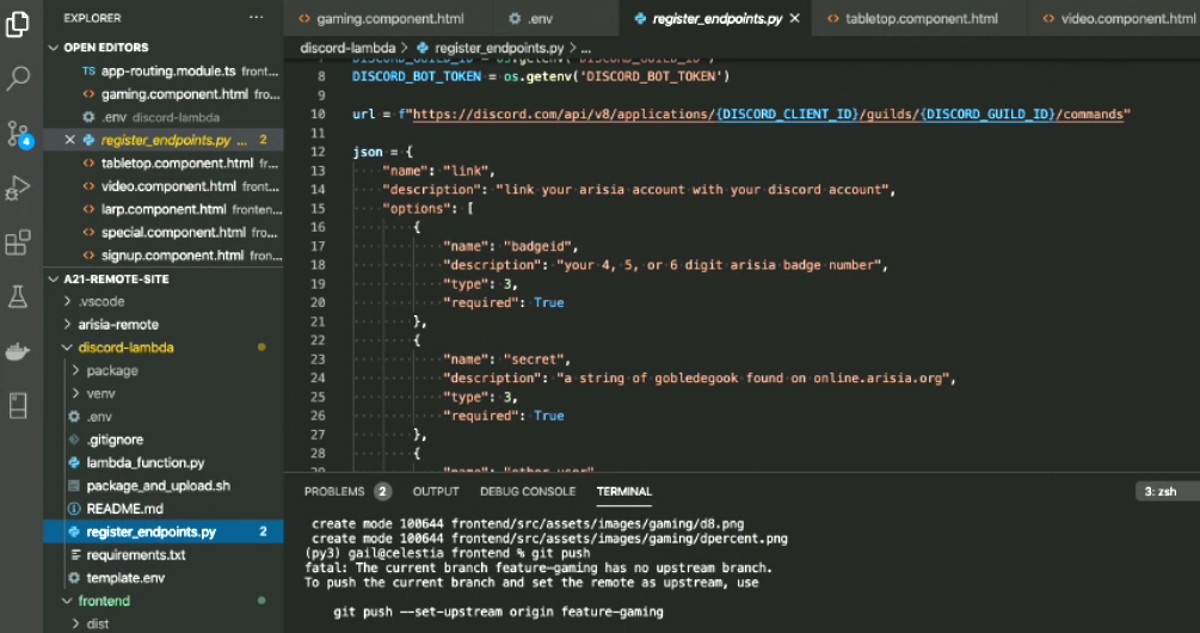This screenshot has height=633, width=1200.
Task: Open the Explorer view in activity bar
Action: (x=18, y=24)
